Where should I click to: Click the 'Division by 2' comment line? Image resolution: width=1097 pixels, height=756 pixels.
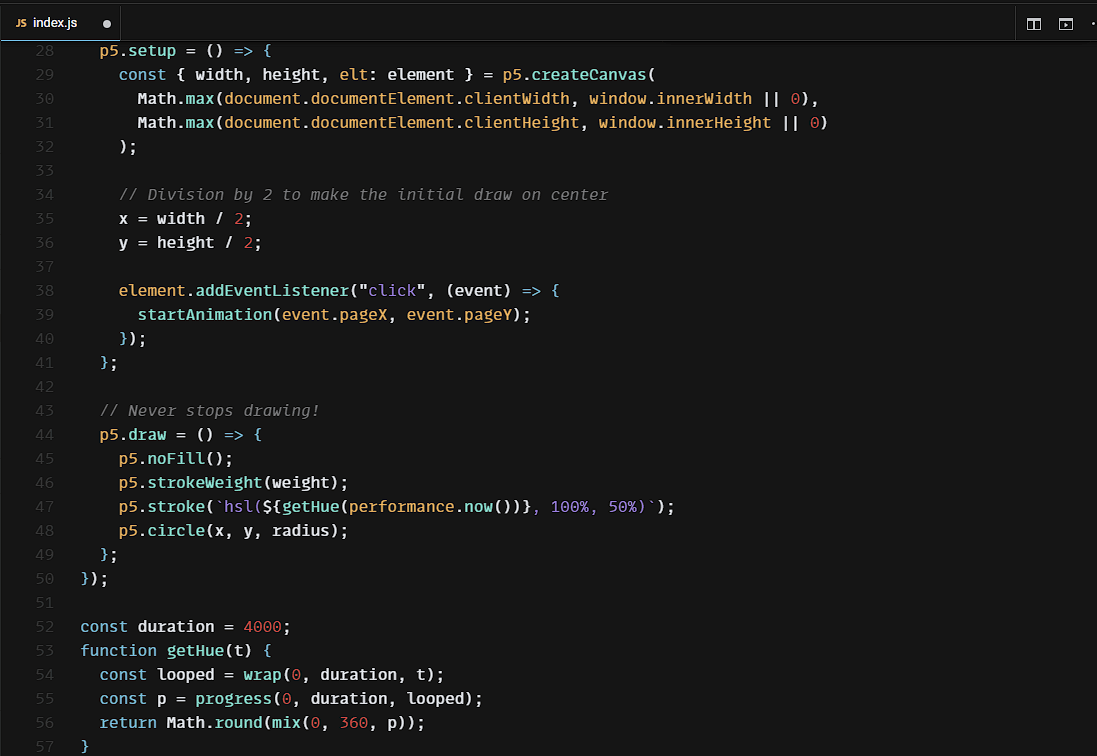point(363,194)
